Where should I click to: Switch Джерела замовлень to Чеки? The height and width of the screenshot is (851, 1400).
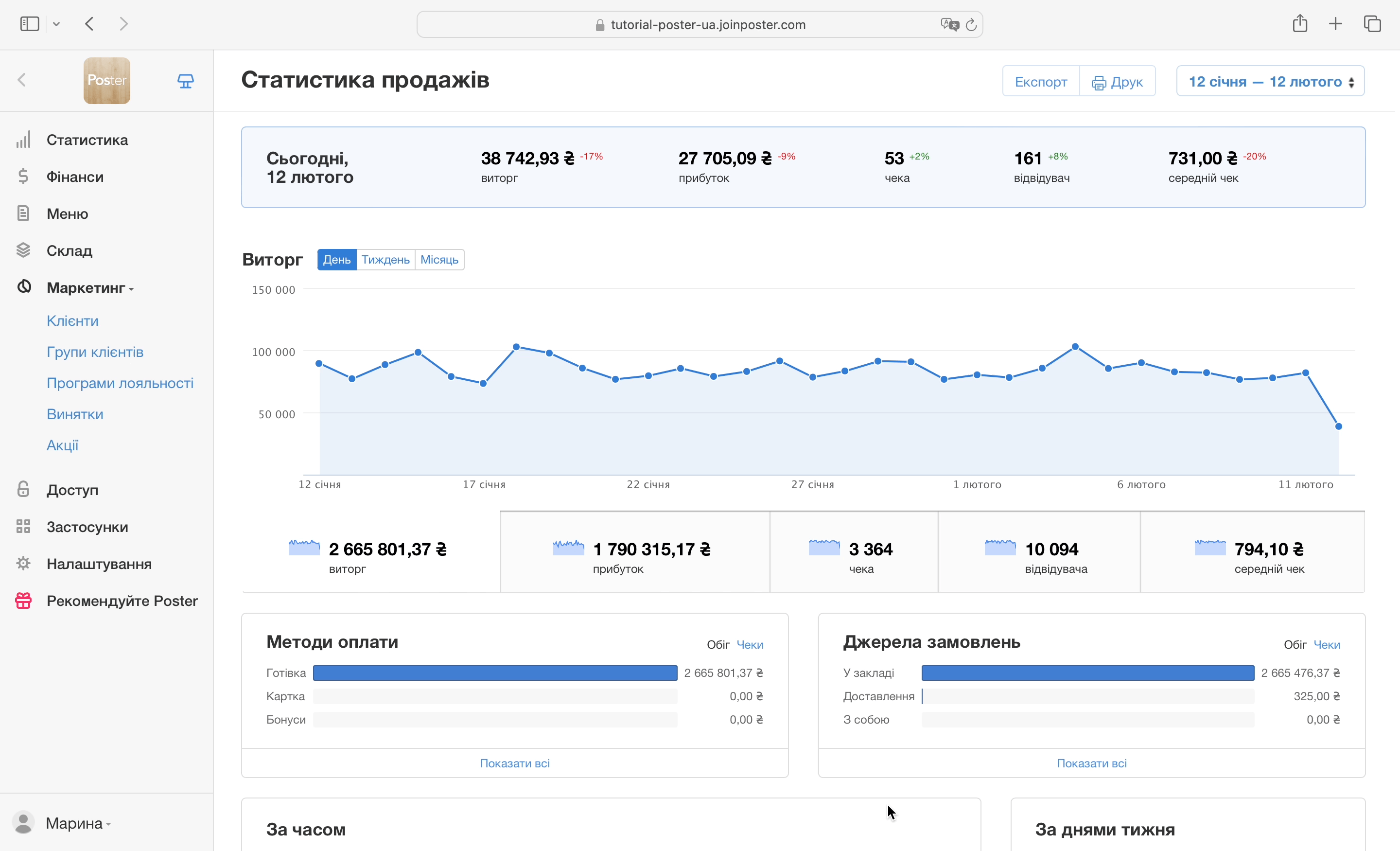[x=1327, y=645]
